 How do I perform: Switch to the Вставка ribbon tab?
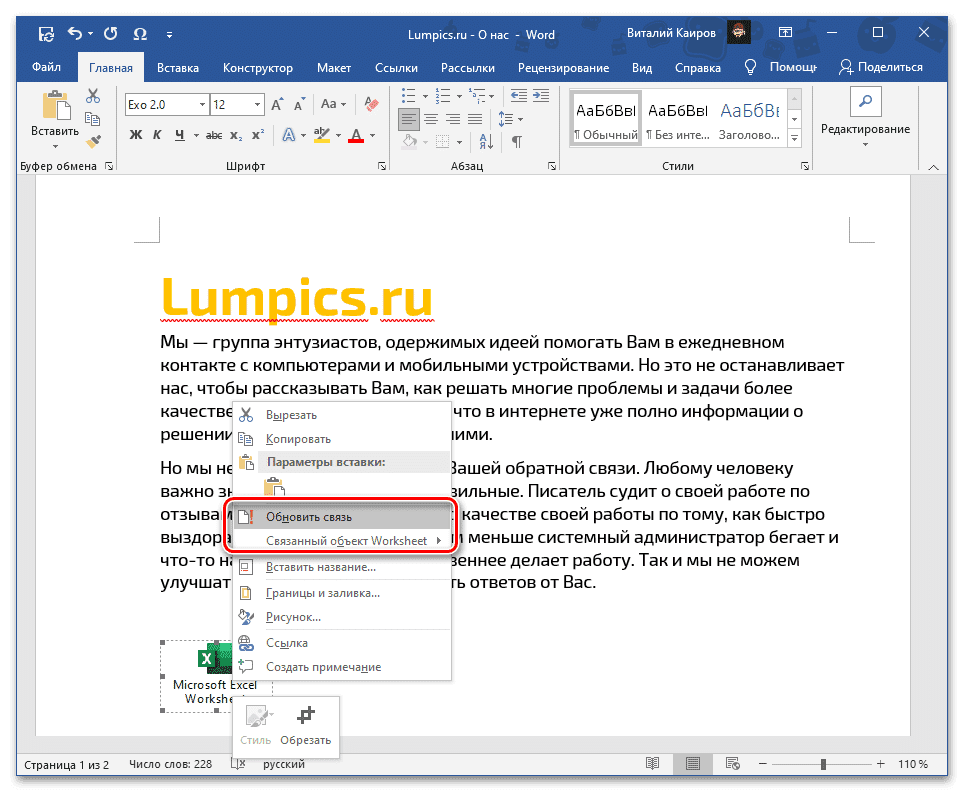pos(177,68)
